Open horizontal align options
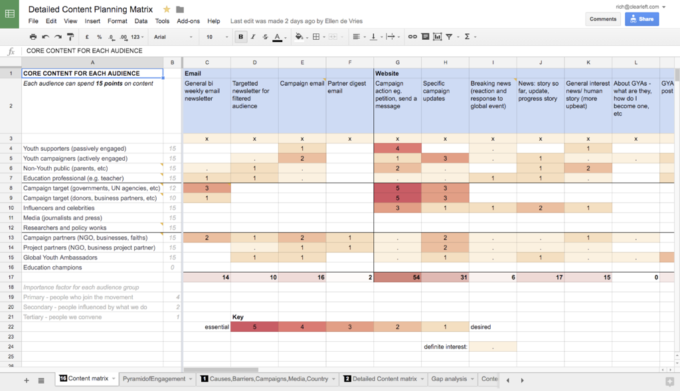Image resolution: width=680 pixels, height=391 pixels. (x=356, y=37)
